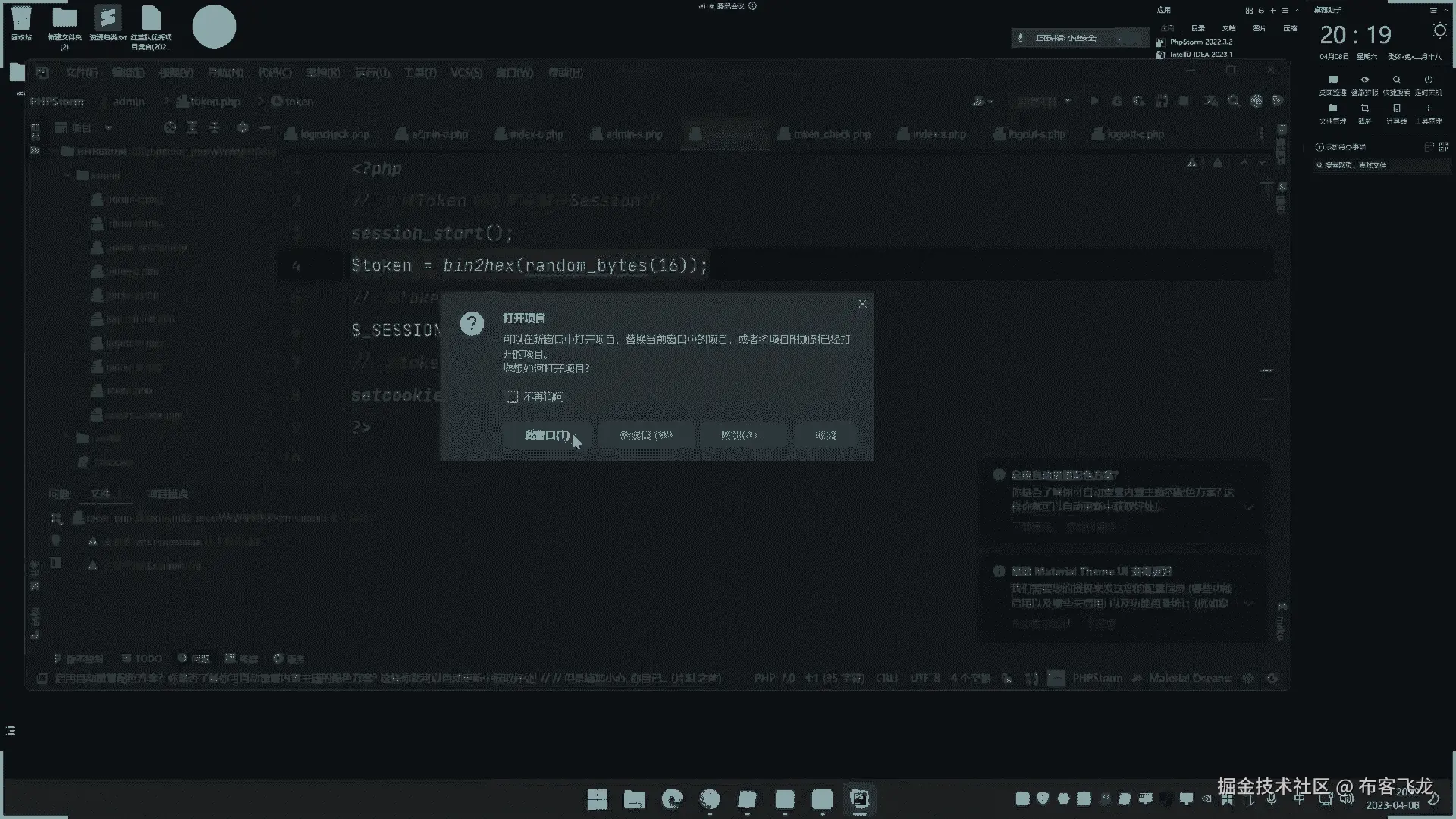Image resolution: width=1456 pixels, height=819 pixels.
Task: Click the 此窗口(T) button
Action: [x=546, y=435]
